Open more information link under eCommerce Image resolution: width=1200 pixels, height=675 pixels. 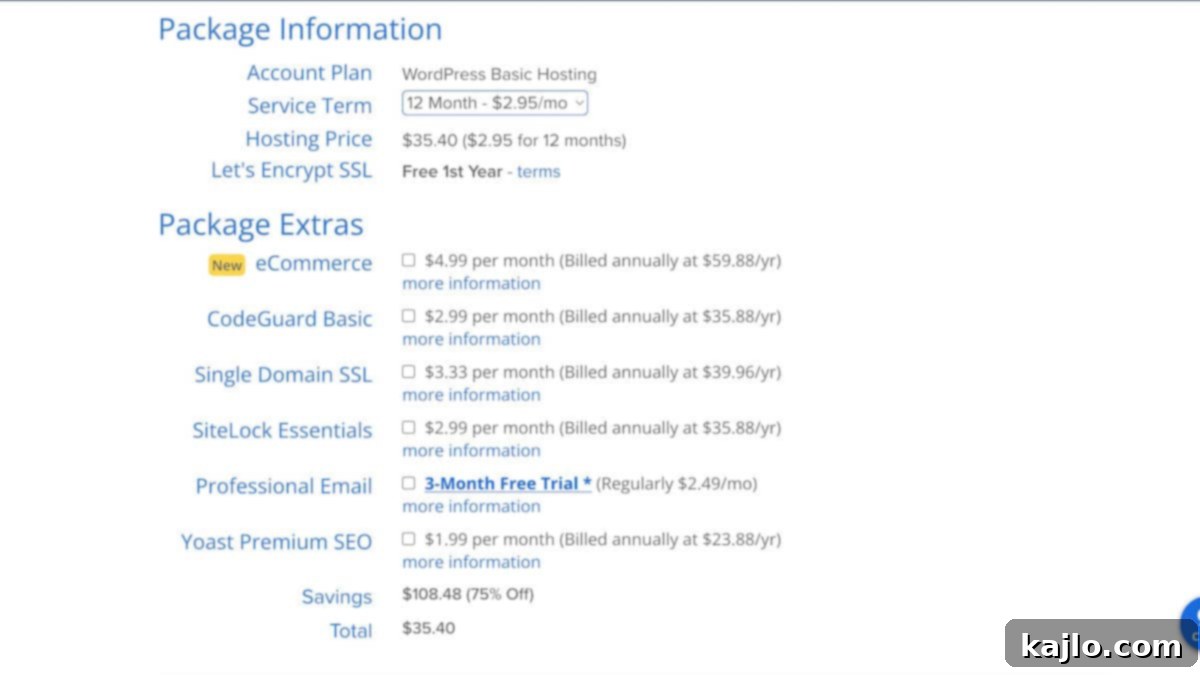coord(471,283)
